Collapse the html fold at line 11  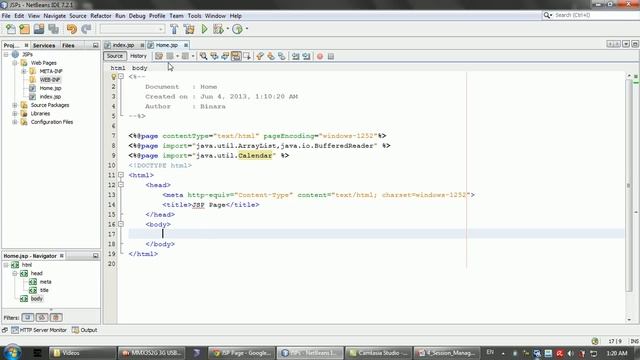click(121, 175)
